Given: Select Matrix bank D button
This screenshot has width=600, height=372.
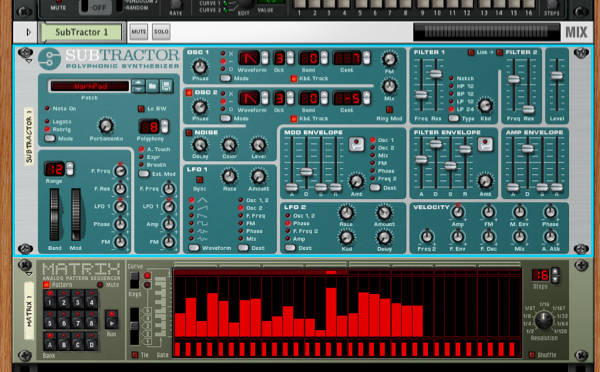Looking at the screenshot, I should 91,342.
